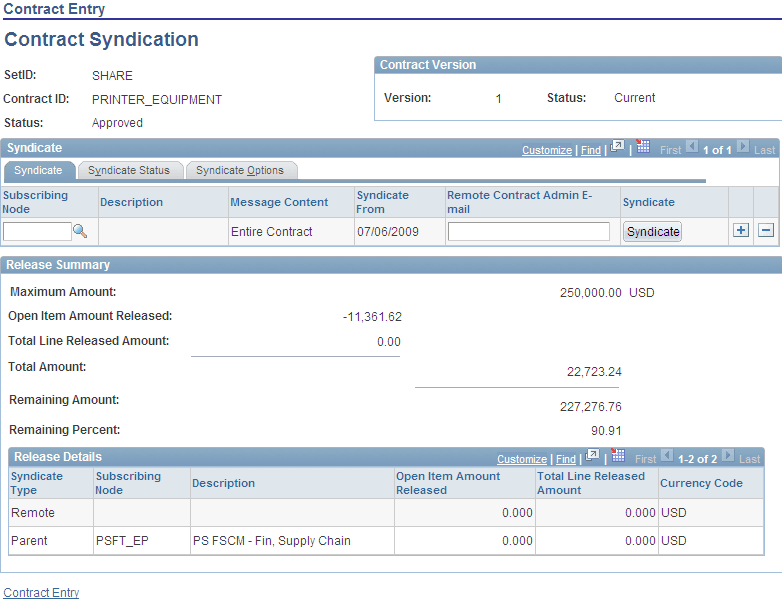Select Contract ID value PRINTER_EQUIPMENT
Image resolution: width=782 pixels, height=604 pixels.
[157, 100]
